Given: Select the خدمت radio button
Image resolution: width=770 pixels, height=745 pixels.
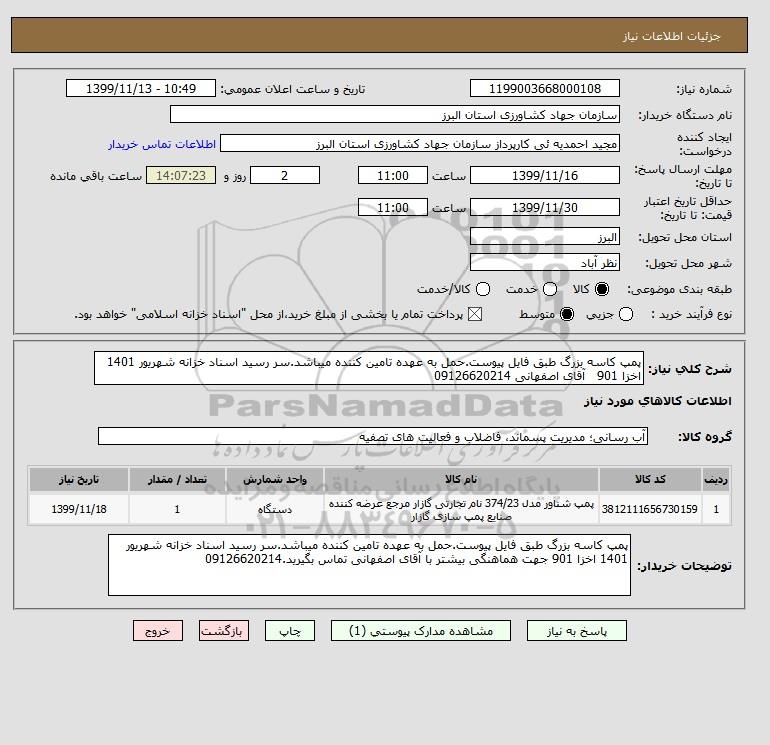Looking at the screenshot, I should (550, 289).
